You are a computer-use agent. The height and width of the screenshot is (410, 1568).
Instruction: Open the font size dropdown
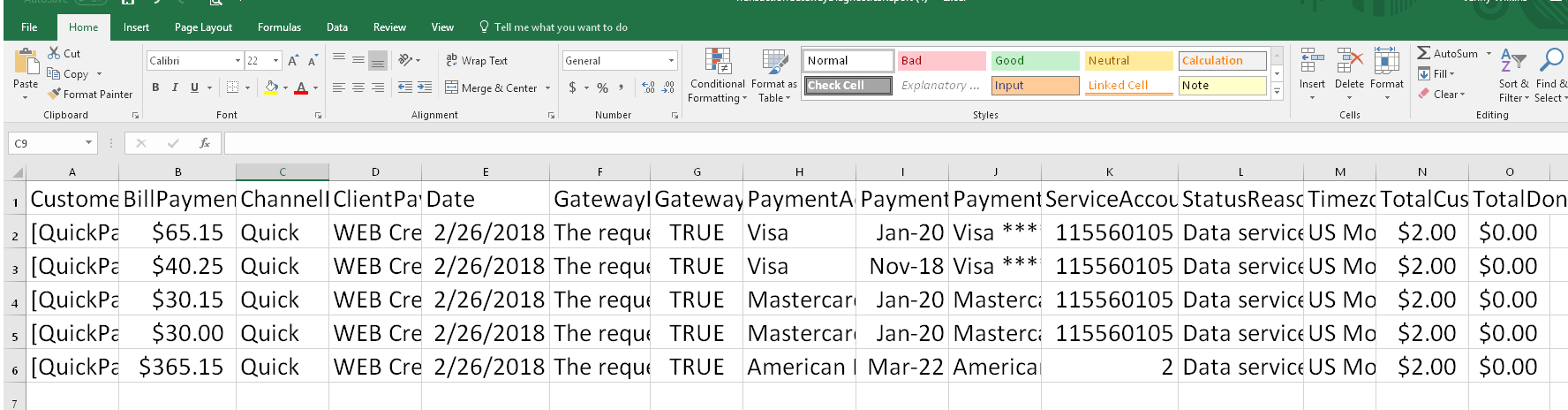[x=276, y=61]
